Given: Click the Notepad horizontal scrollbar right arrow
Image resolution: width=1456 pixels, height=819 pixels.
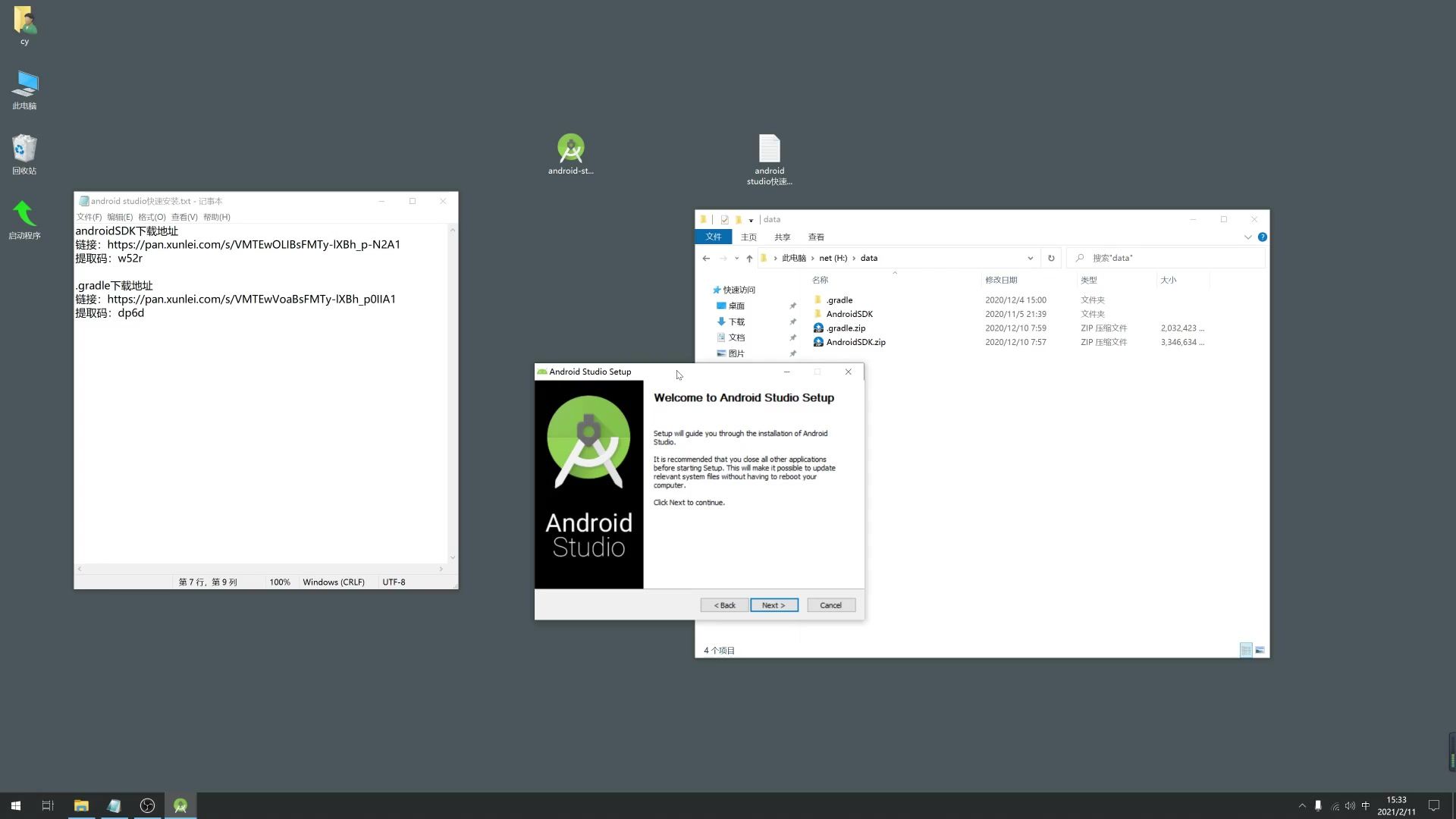Looking at the screenshot, I should click(x=441, y=569).
